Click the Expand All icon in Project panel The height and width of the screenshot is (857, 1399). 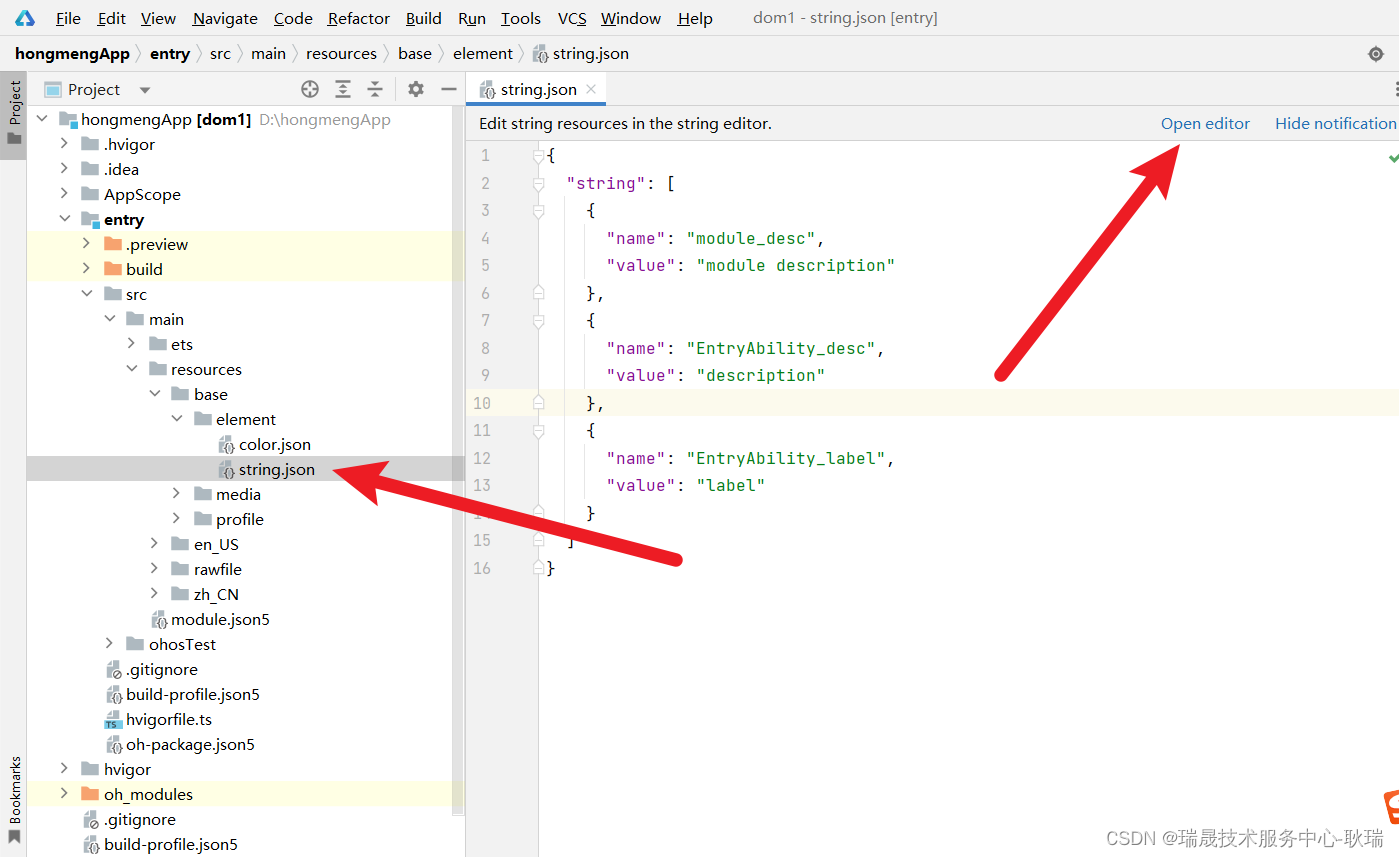click(x=342, y=89)
